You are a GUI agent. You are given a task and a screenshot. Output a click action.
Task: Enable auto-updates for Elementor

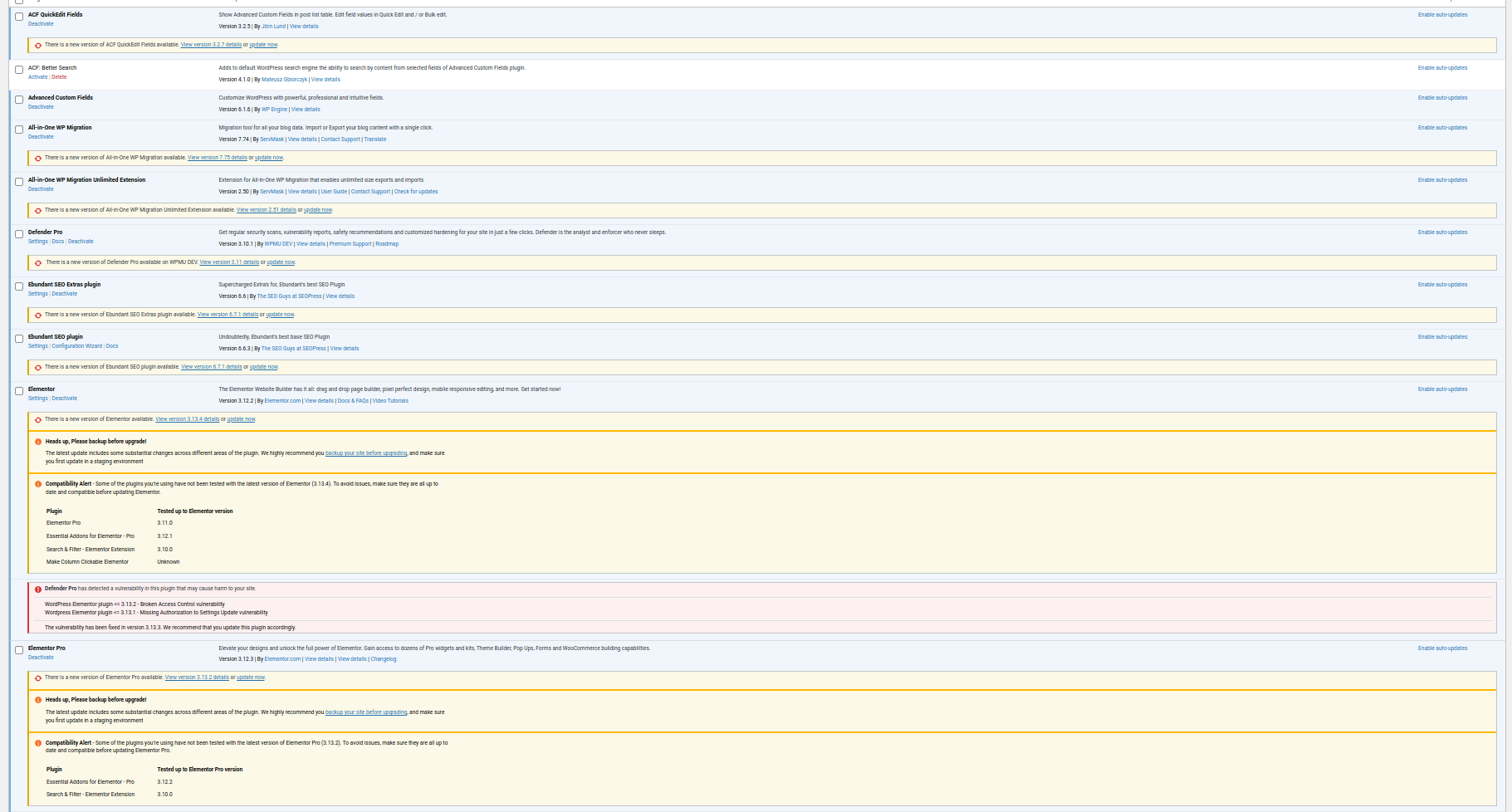[x=1442, y=389]
